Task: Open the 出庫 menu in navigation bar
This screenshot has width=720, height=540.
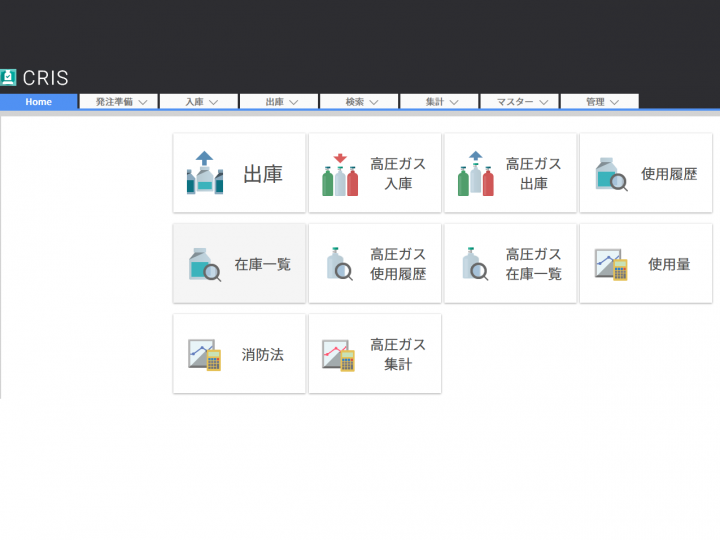Action: click(279, 101)
